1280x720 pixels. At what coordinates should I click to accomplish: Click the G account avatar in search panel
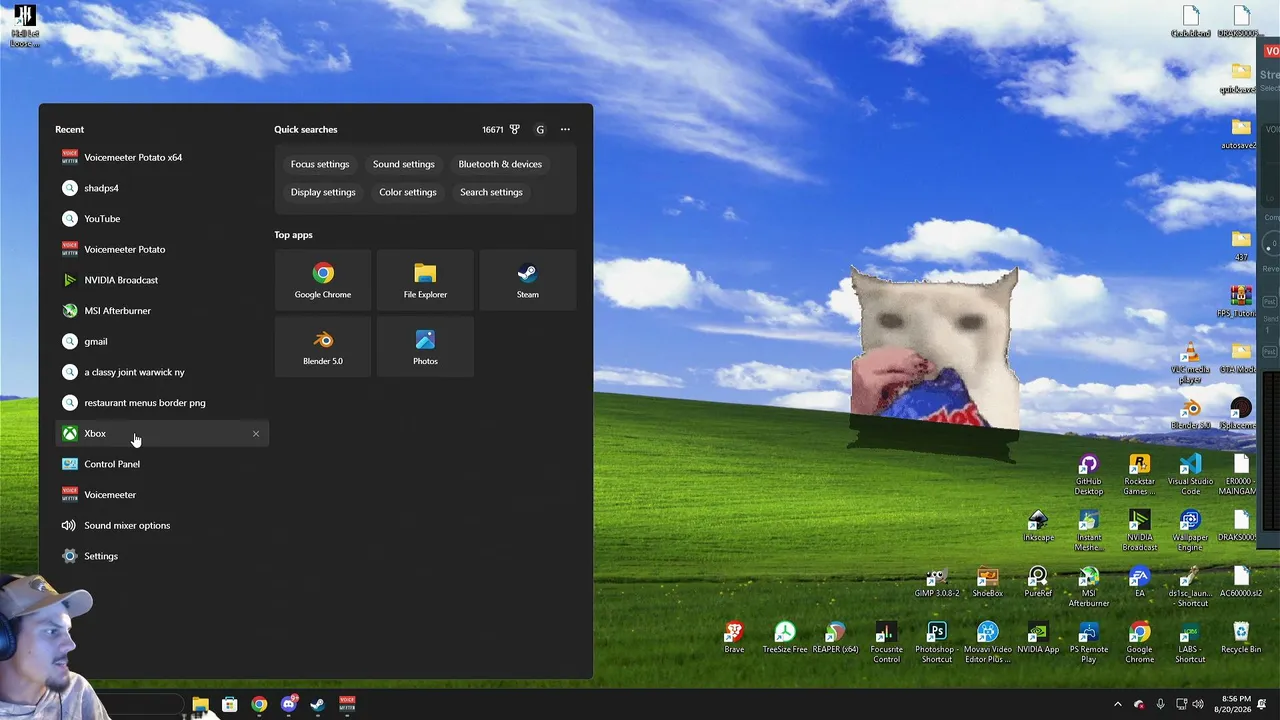540,129
